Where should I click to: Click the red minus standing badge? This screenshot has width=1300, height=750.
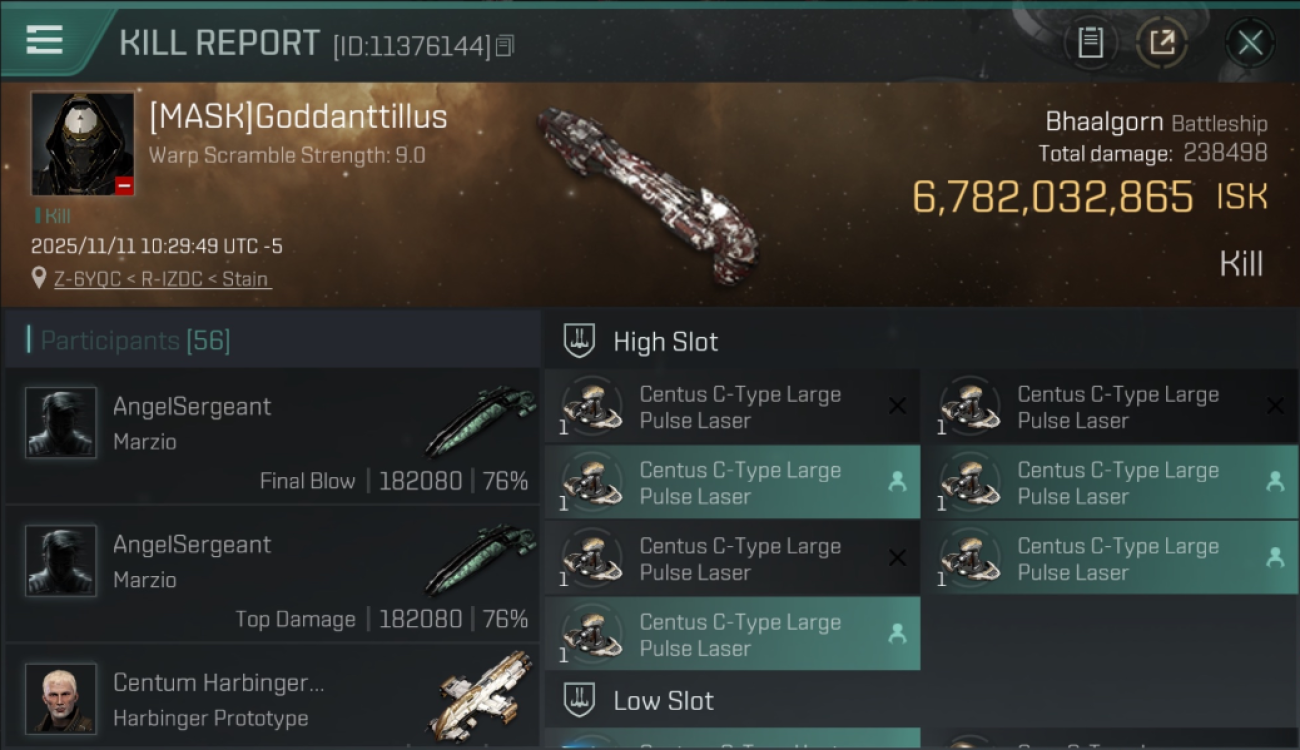(124, 185)
